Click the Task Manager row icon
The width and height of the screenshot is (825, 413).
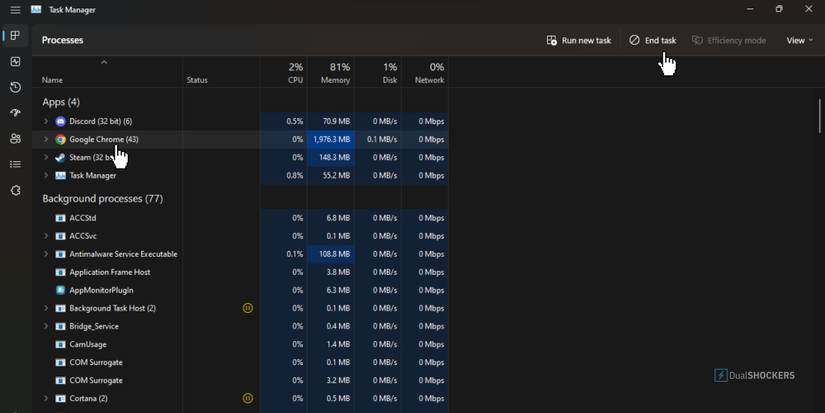pos(61,176)
